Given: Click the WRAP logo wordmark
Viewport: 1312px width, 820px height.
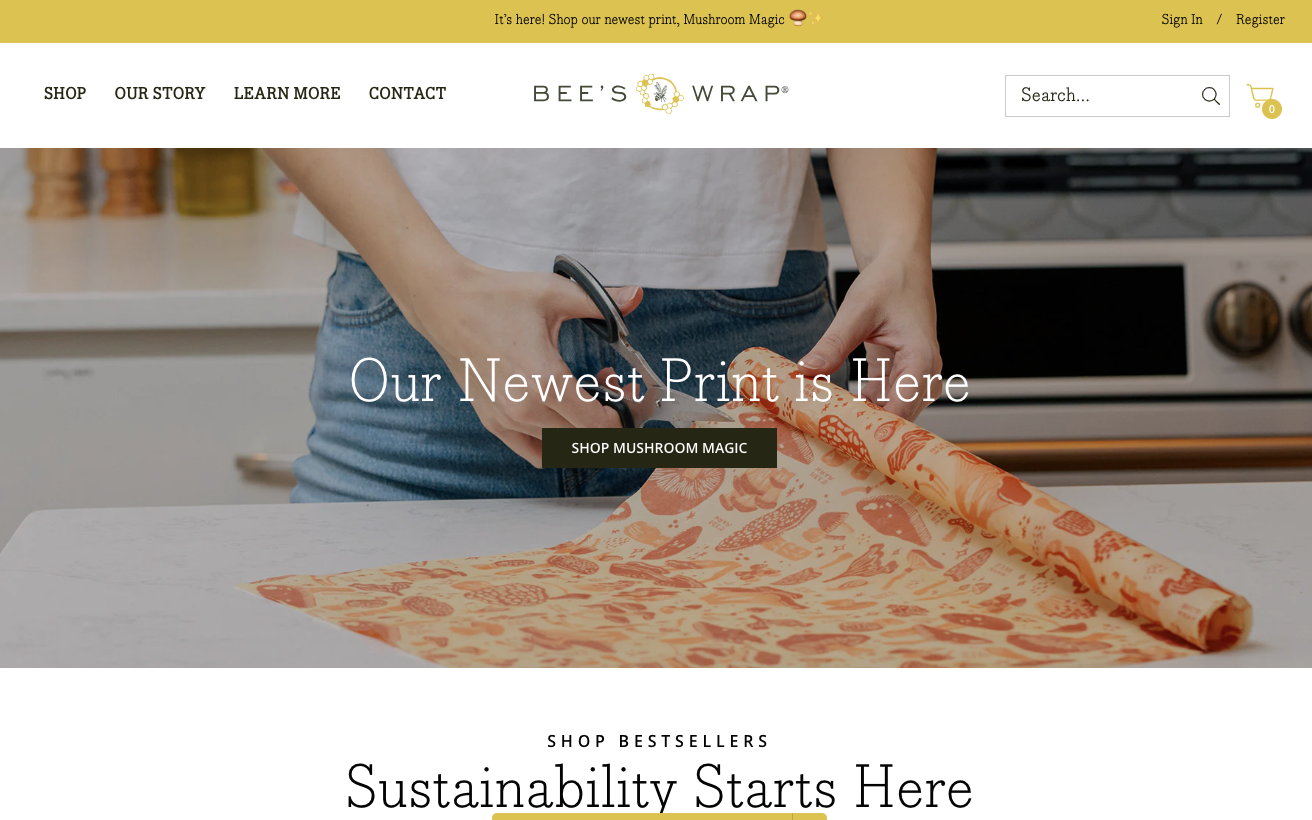Looking at the screenshot, I should tap(739, 94).
